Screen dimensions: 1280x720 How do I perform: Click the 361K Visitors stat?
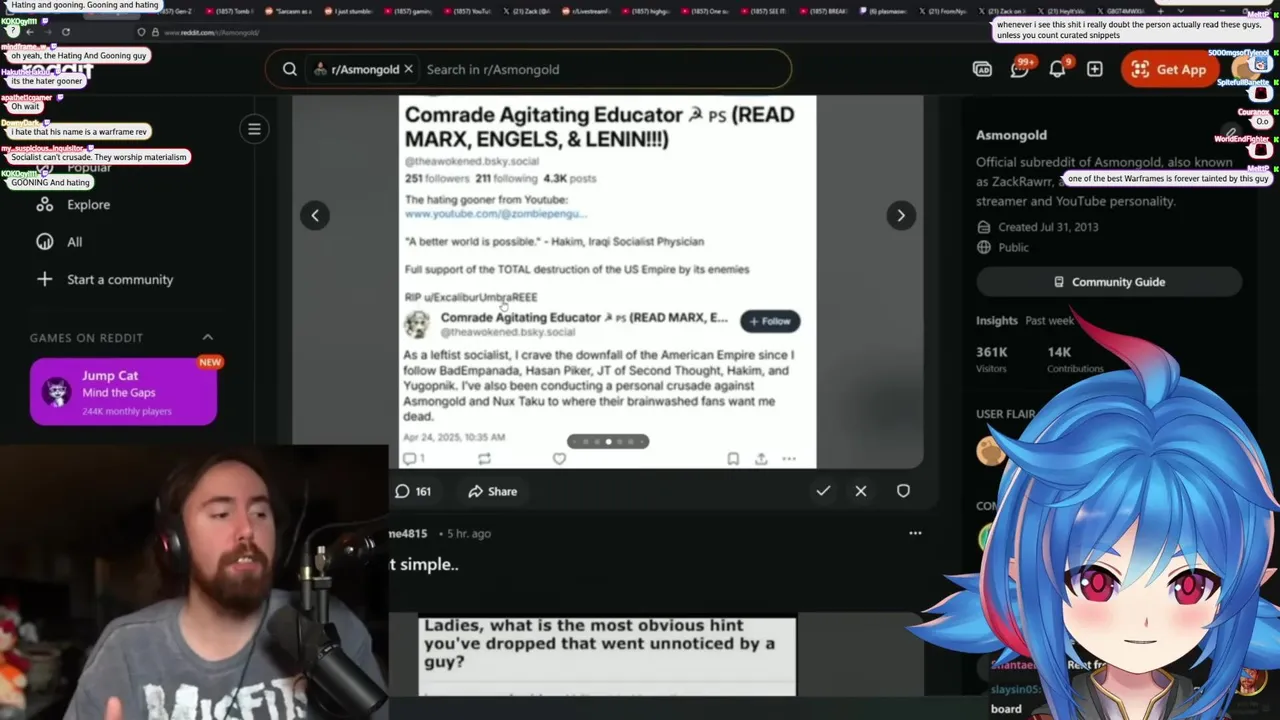click(x=992, y=359)
